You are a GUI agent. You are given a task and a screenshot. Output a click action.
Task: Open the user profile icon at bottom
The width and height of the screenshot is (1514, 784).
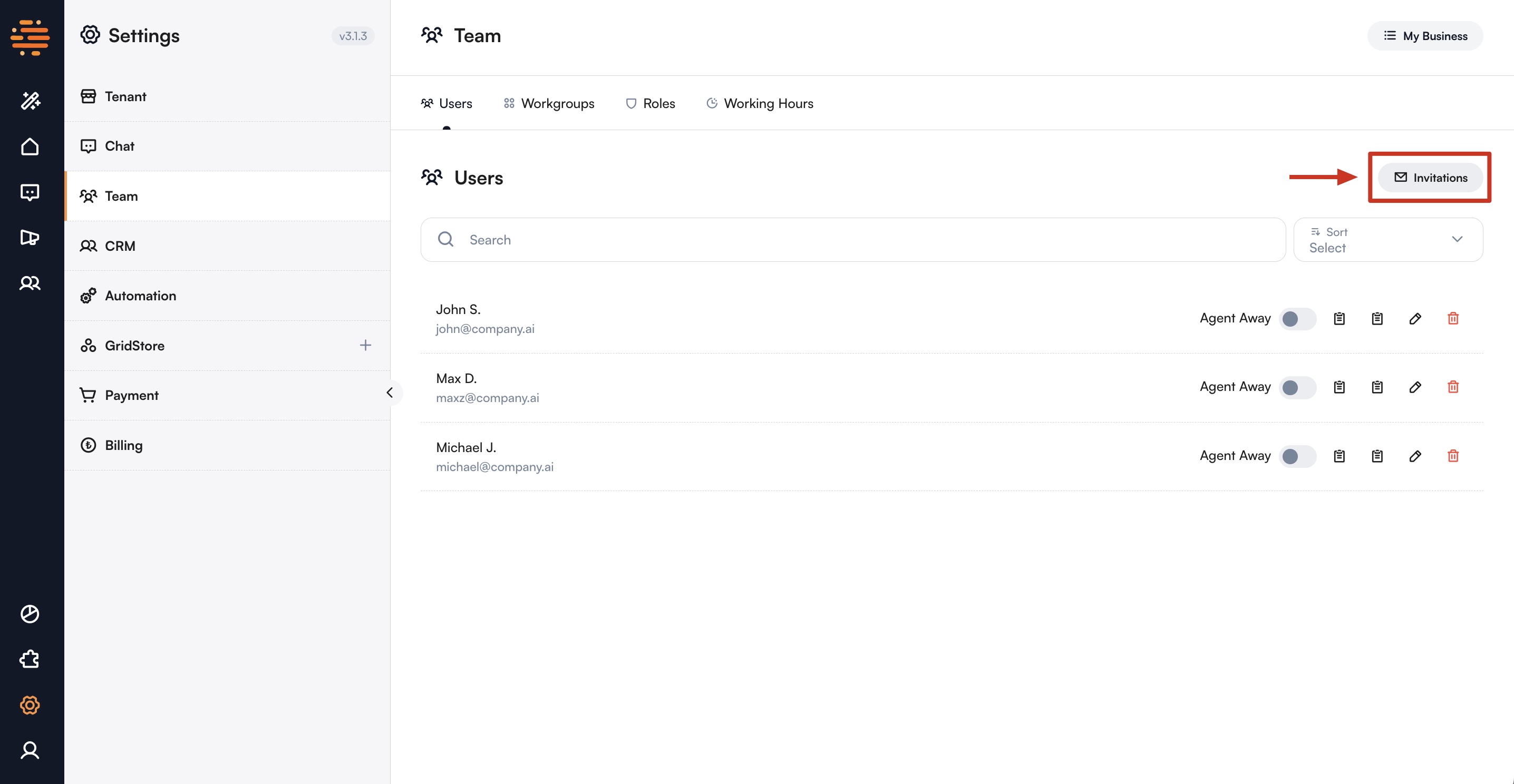click(x=30, y=750)
